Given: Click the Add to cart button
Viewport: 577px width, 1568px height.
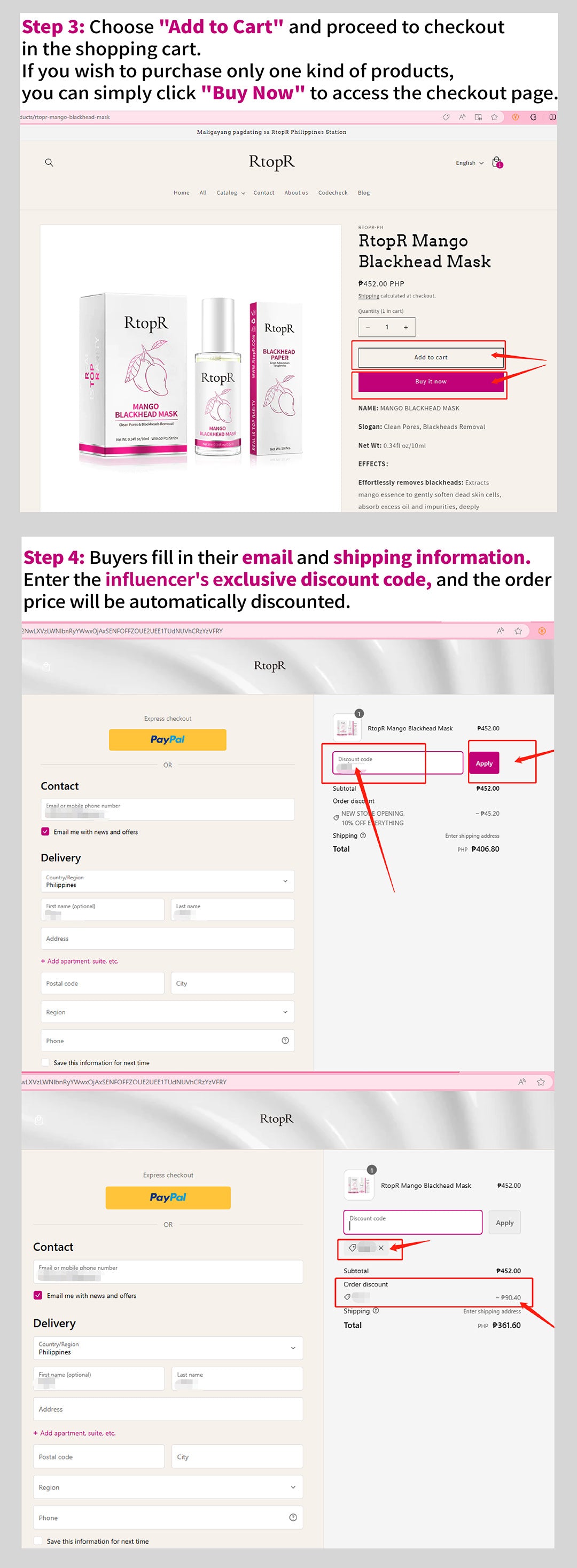Looking at the screenshot, I should tap(431, 357).
